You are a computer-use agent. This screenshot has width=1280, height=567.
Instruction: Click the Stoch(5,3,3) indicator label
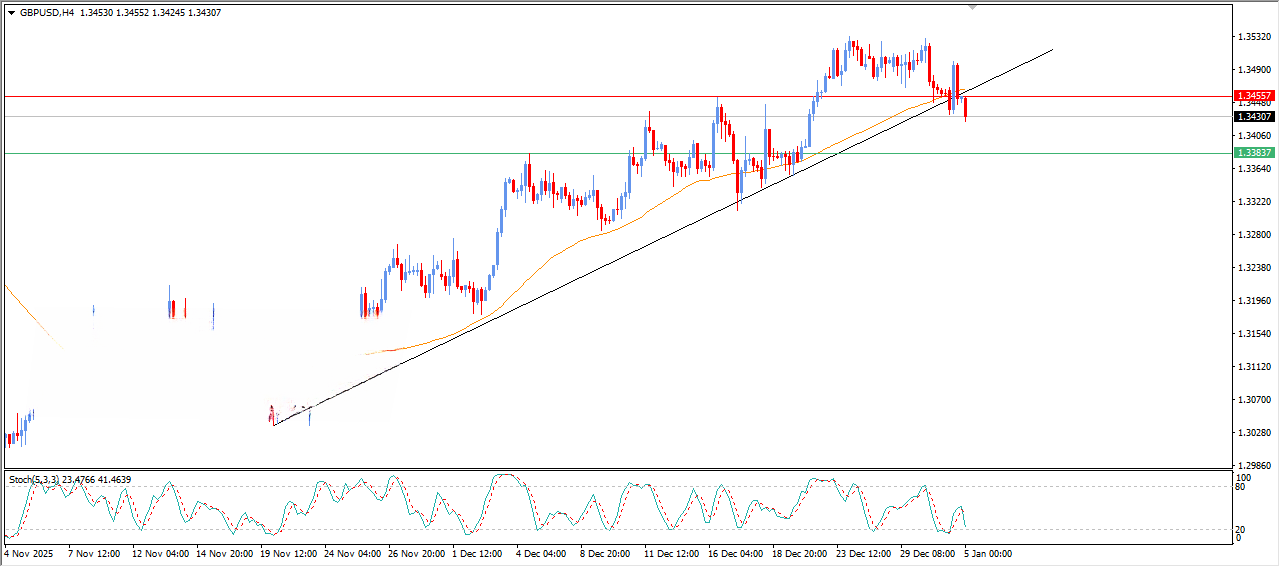pyautogui.click(x=35, y=480)
